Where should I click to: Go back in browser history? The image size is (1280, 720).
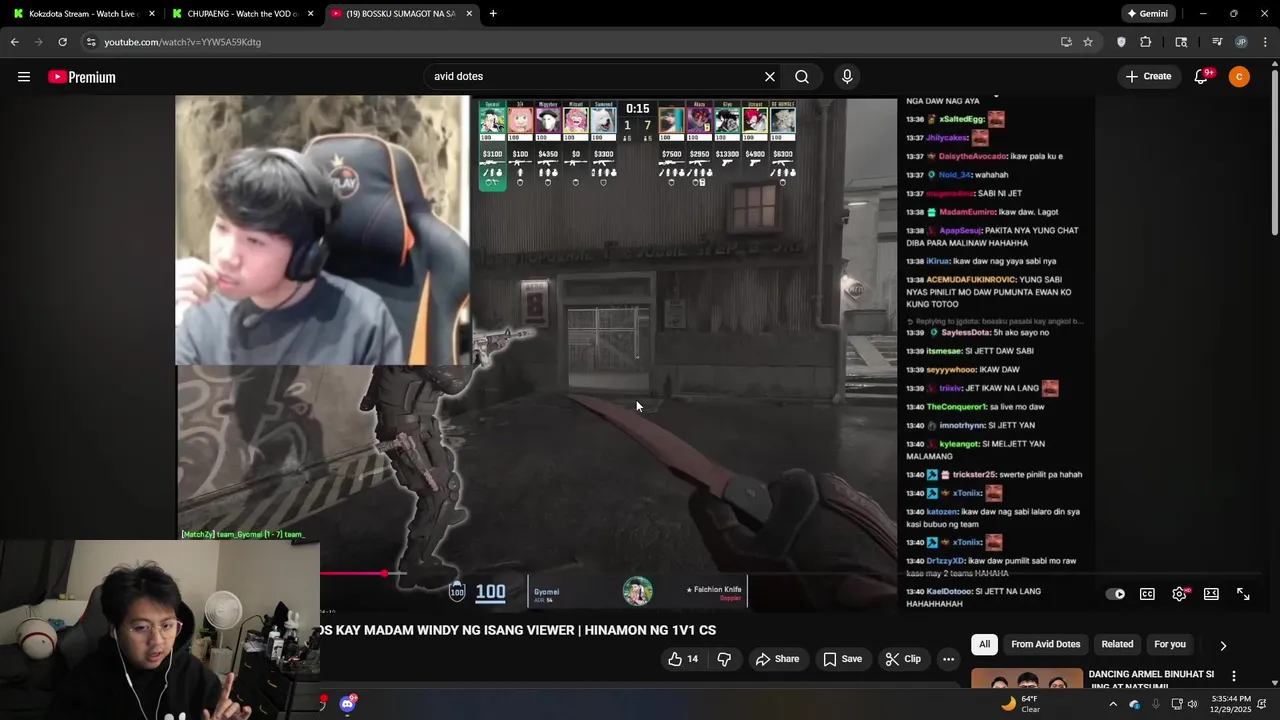click(14, 42)
